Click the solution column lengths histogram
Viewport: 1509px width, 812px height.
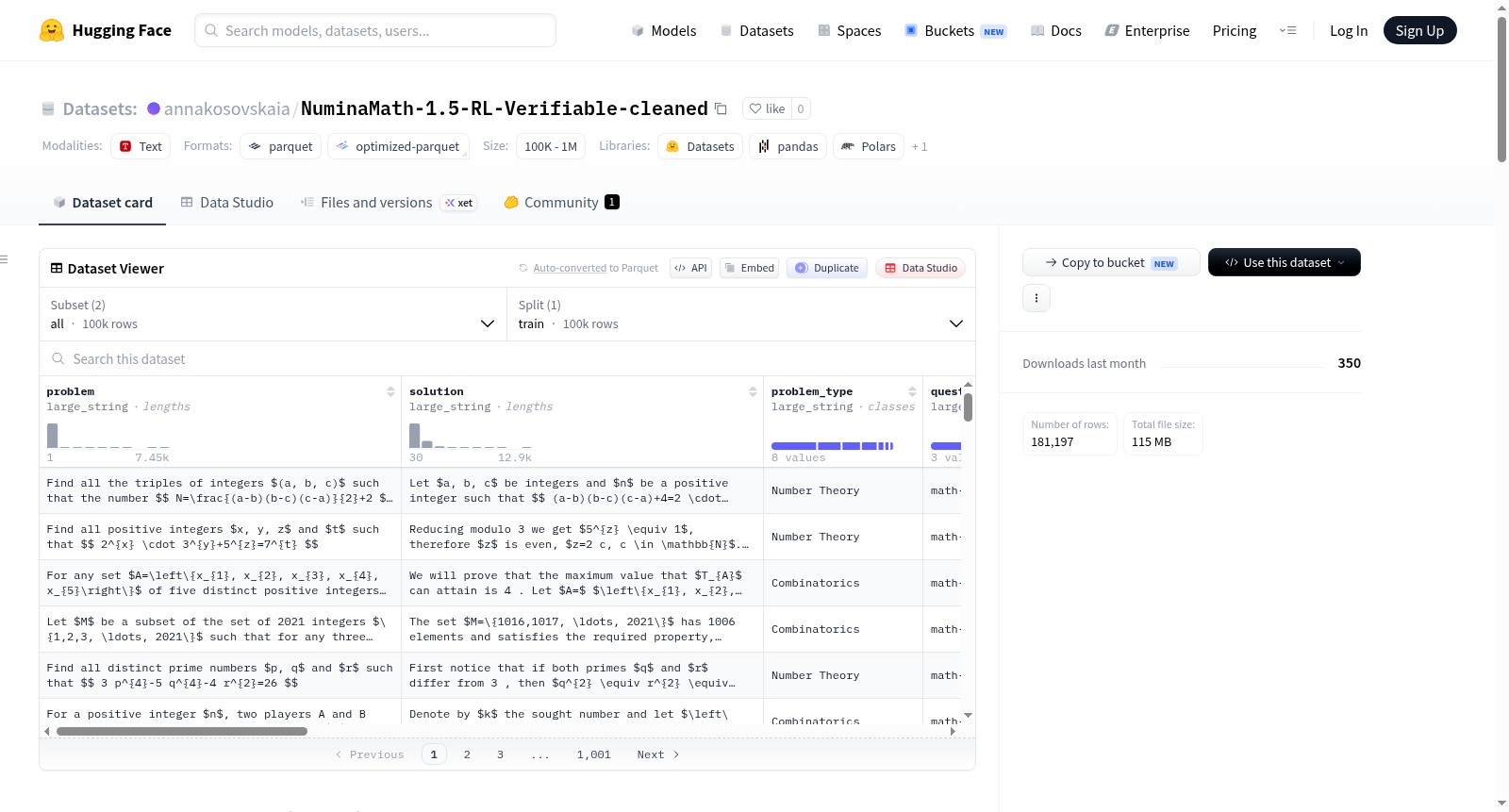coord(471,436)
